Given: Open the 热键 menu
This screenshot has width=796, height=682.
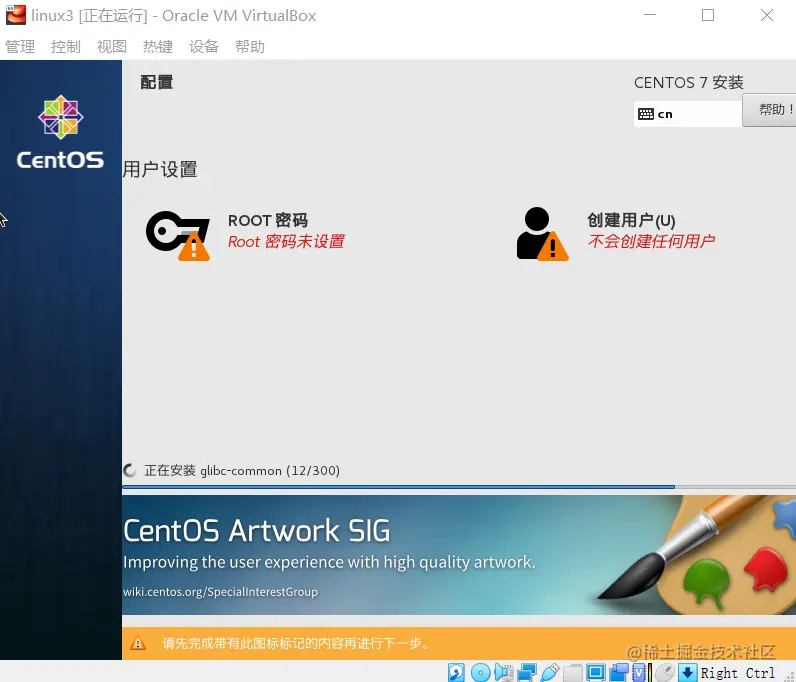Looking at the screenshot, I should click(158, 47).
